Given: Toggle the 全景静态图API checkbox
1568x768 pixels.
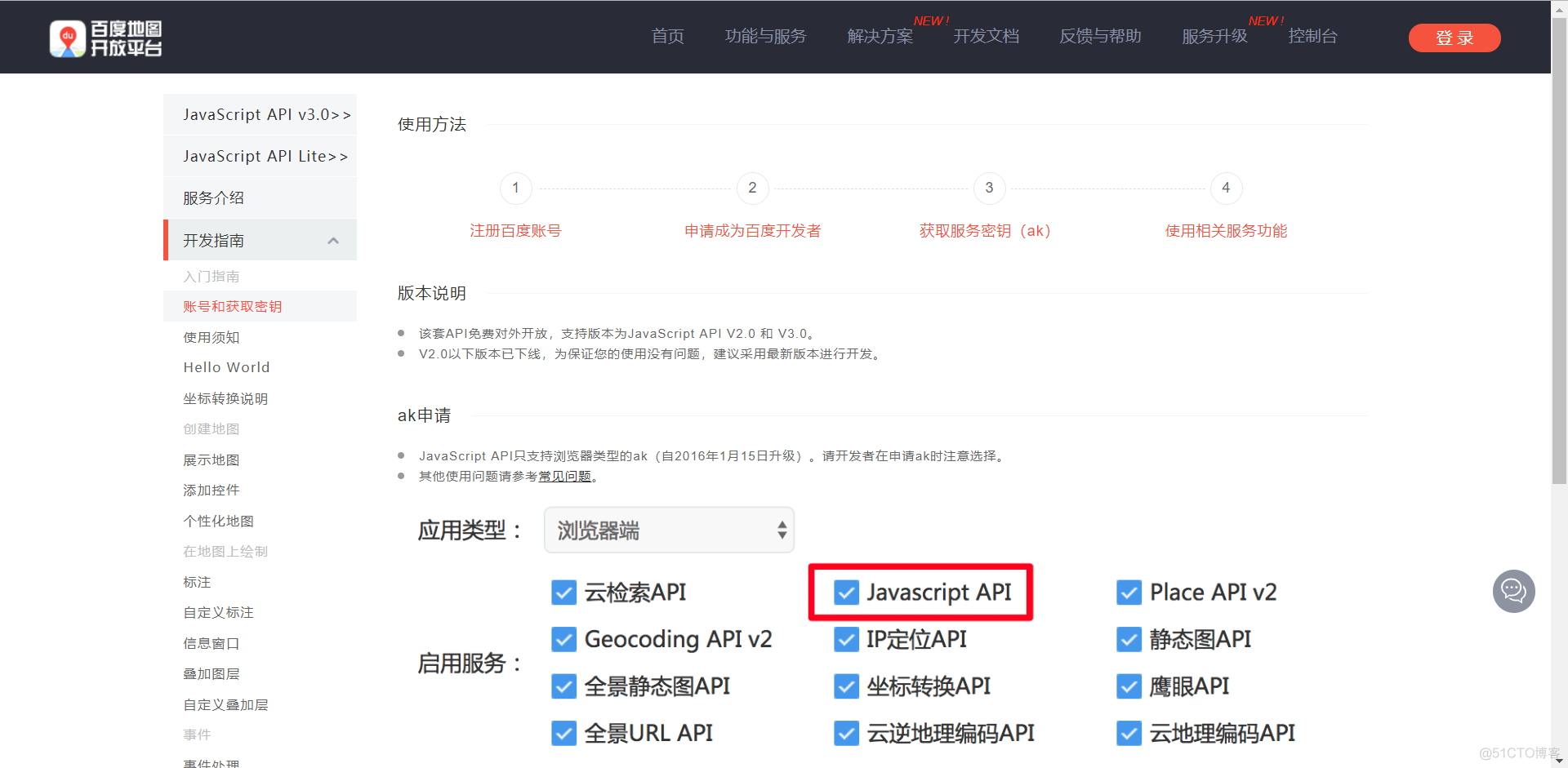Looking at the screenshot, I should coord(563,686).
